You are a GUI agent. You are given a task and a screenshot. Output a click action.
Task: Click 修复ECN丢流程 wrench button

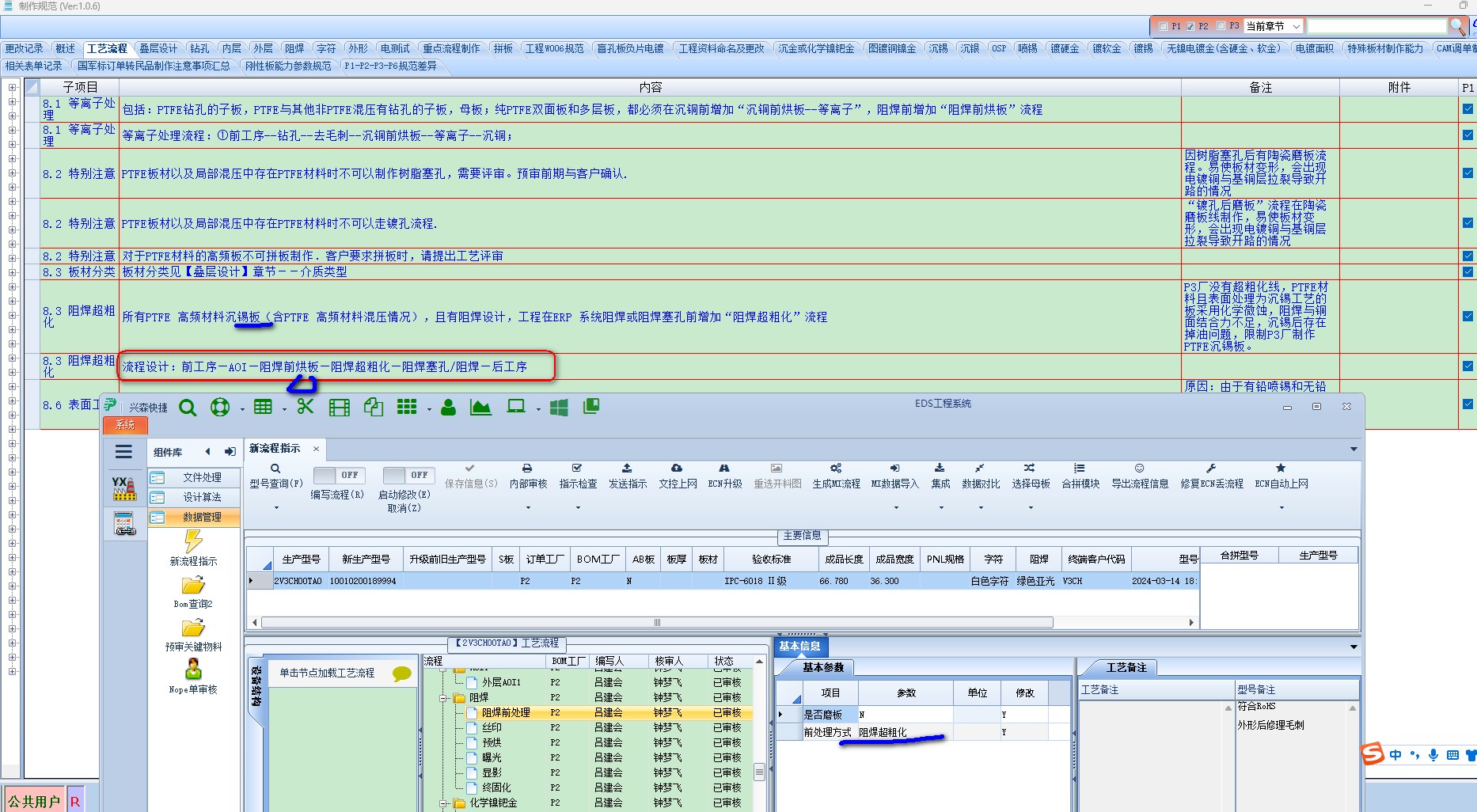1212,476
